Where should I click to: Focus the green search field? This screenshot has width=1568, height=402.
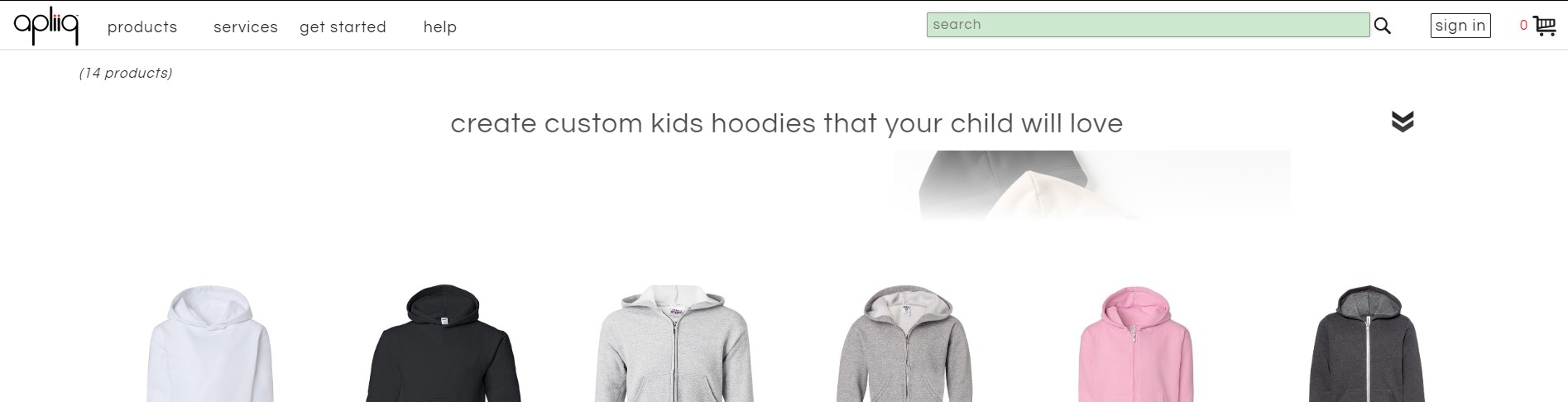point(1148,25)
